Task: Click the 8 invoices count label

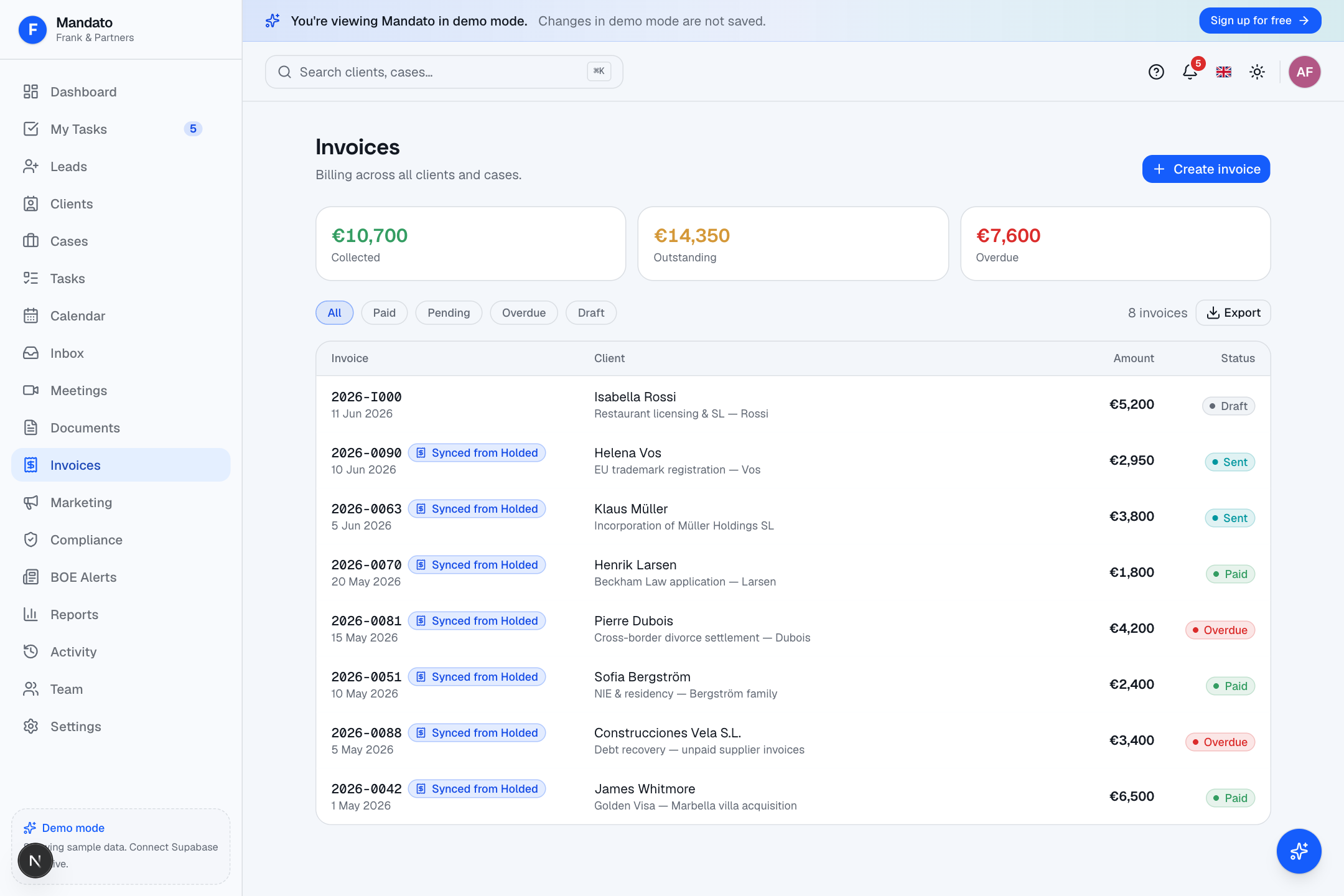Action: (1157, 313)
